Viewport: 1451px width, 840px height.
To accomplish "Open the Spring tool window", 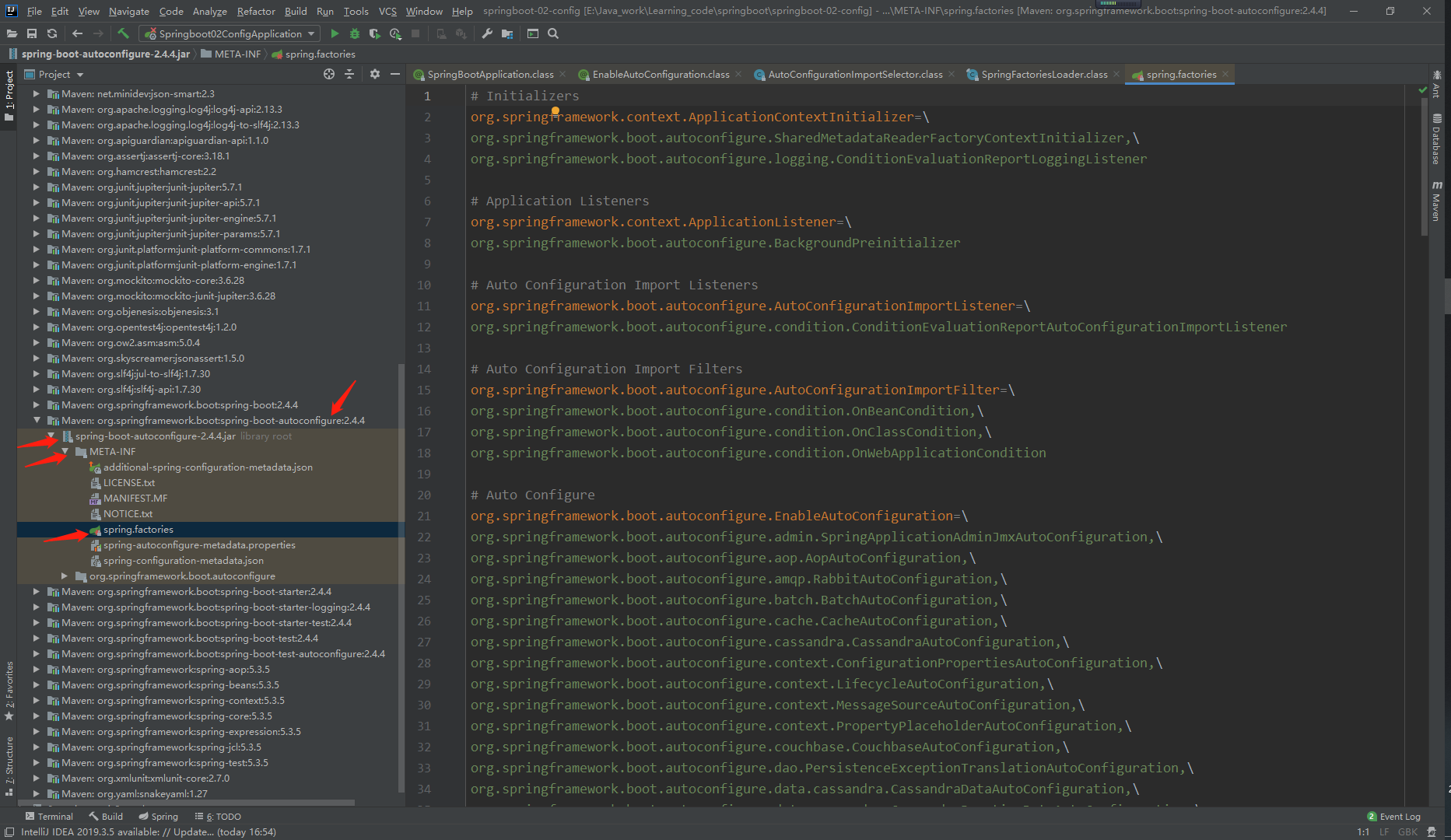I will [x=158, y=816].
